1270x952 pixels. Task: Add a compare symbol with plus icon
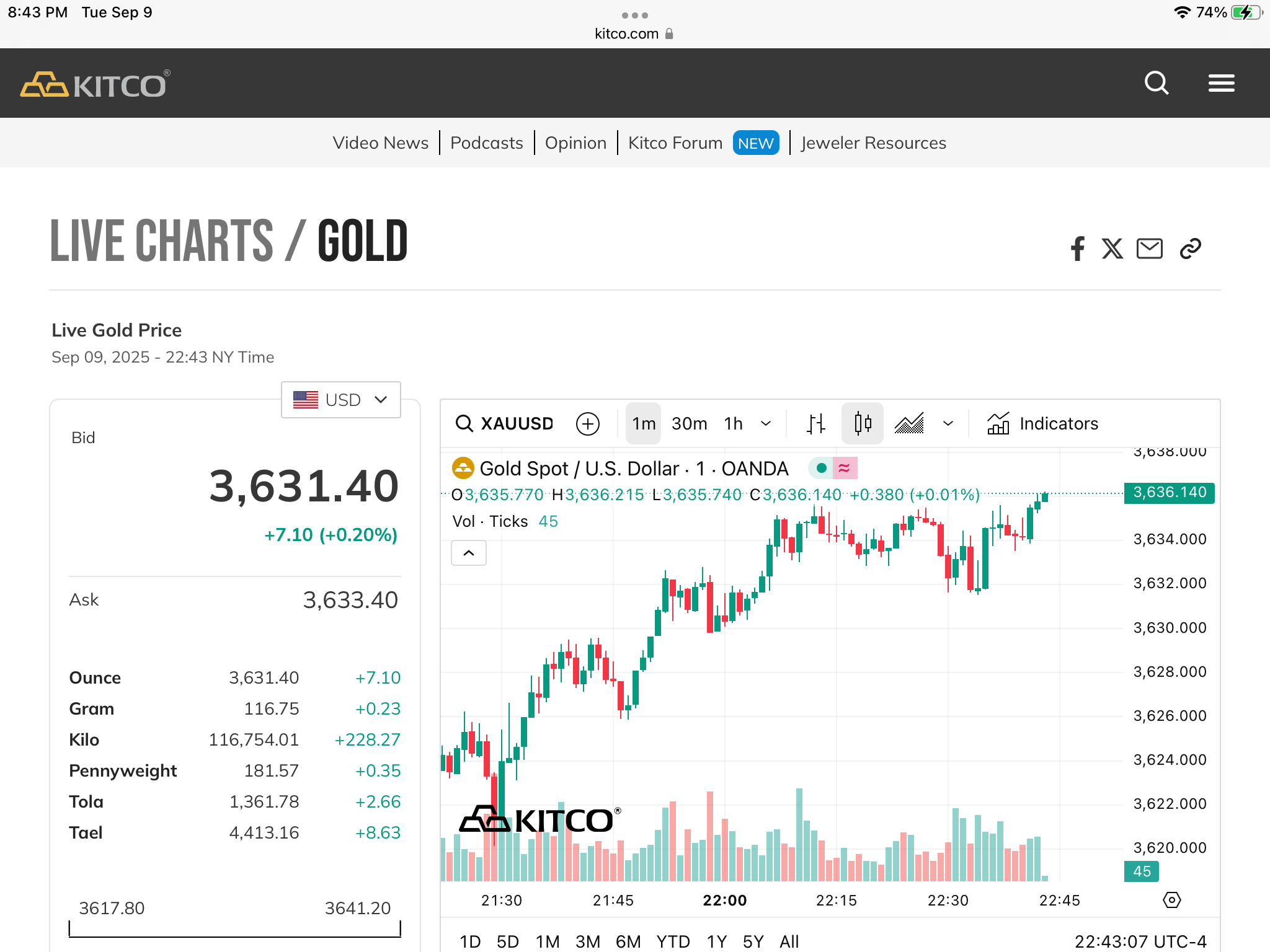coord(588,424)
